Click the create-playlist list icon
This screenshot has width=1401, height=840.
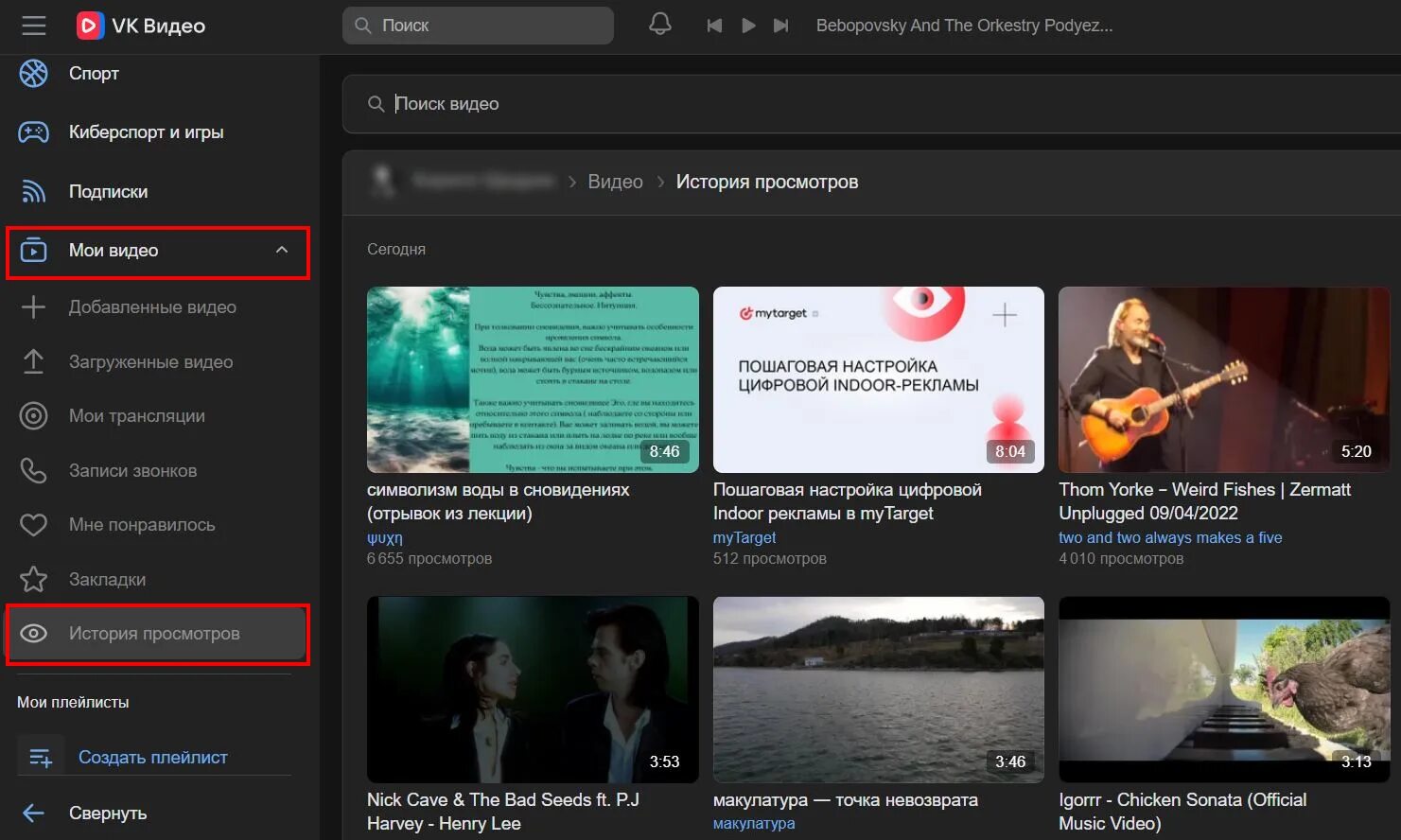click(x=41, y=758)
